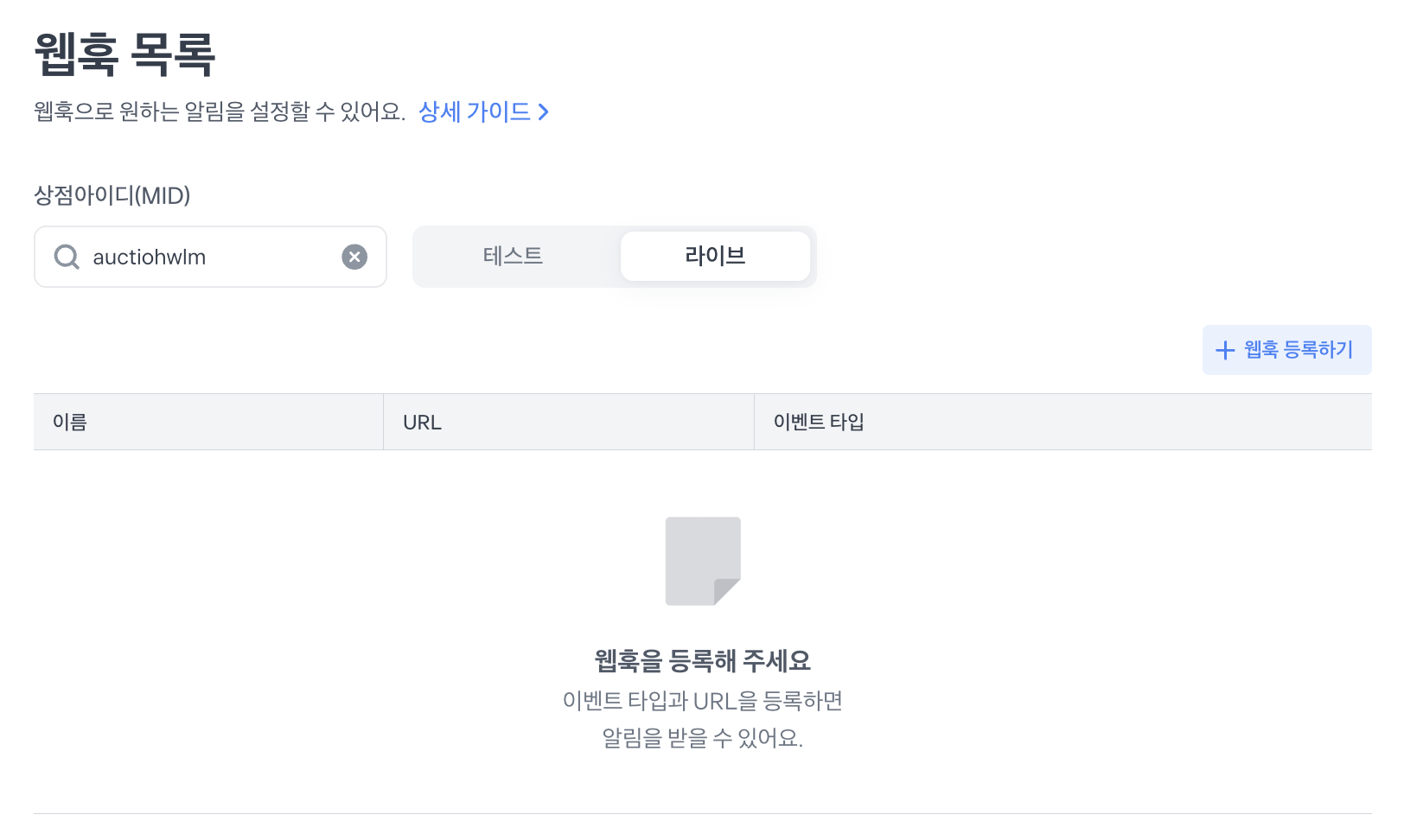1404x840 pixels.
Task: Click the empty document placeholder icon
Action: pos(703,561)
